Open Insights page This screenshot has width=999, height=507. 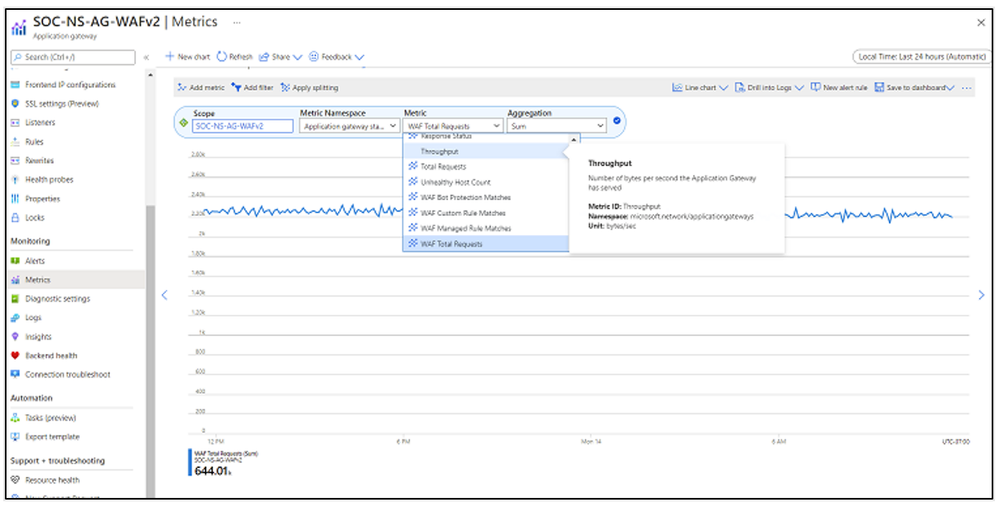tap(38, 336)
